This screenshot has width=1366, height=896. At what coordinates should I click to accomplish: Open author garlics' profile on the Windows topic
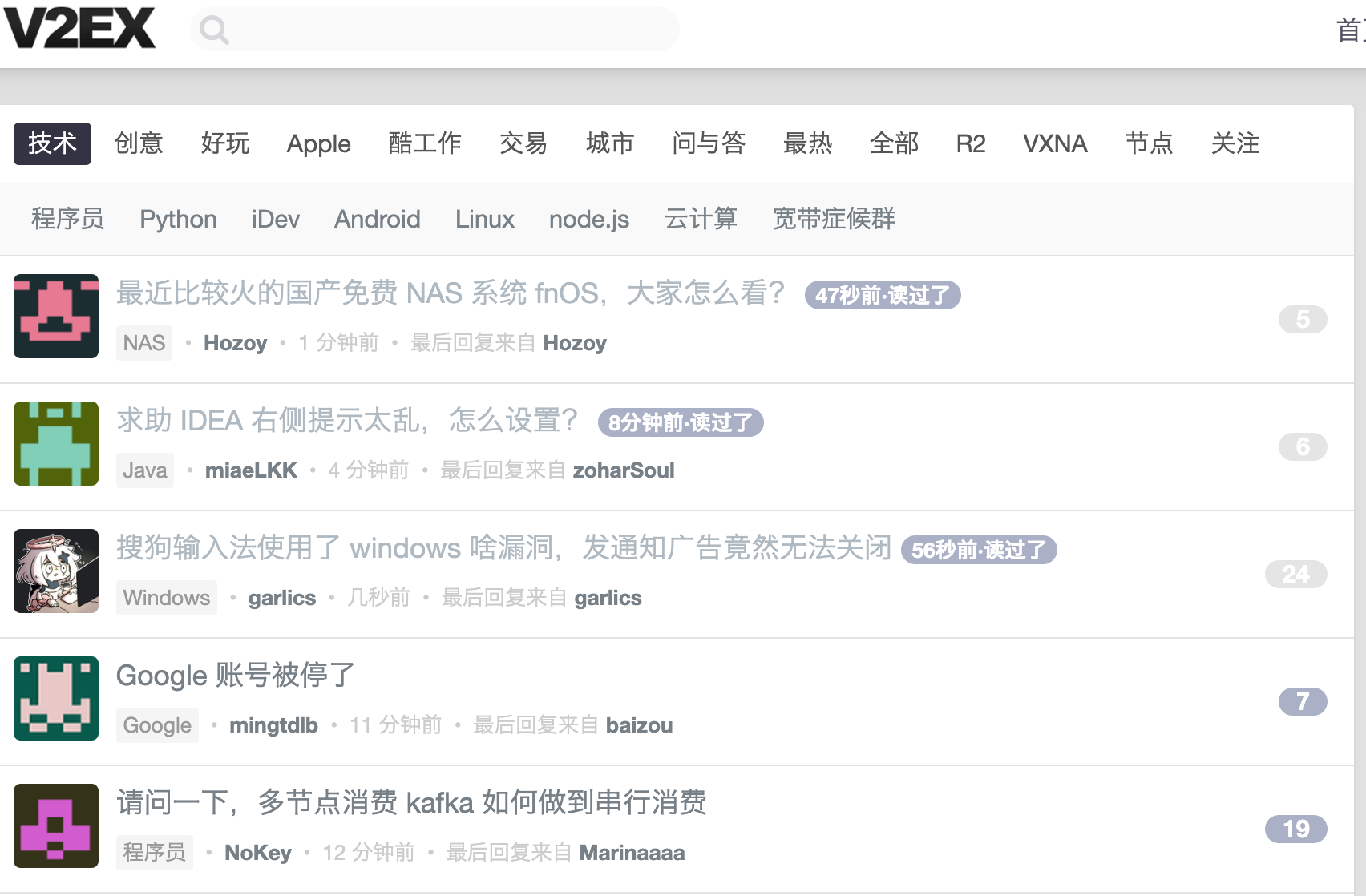pyautogui.click(x=282, y=598)
